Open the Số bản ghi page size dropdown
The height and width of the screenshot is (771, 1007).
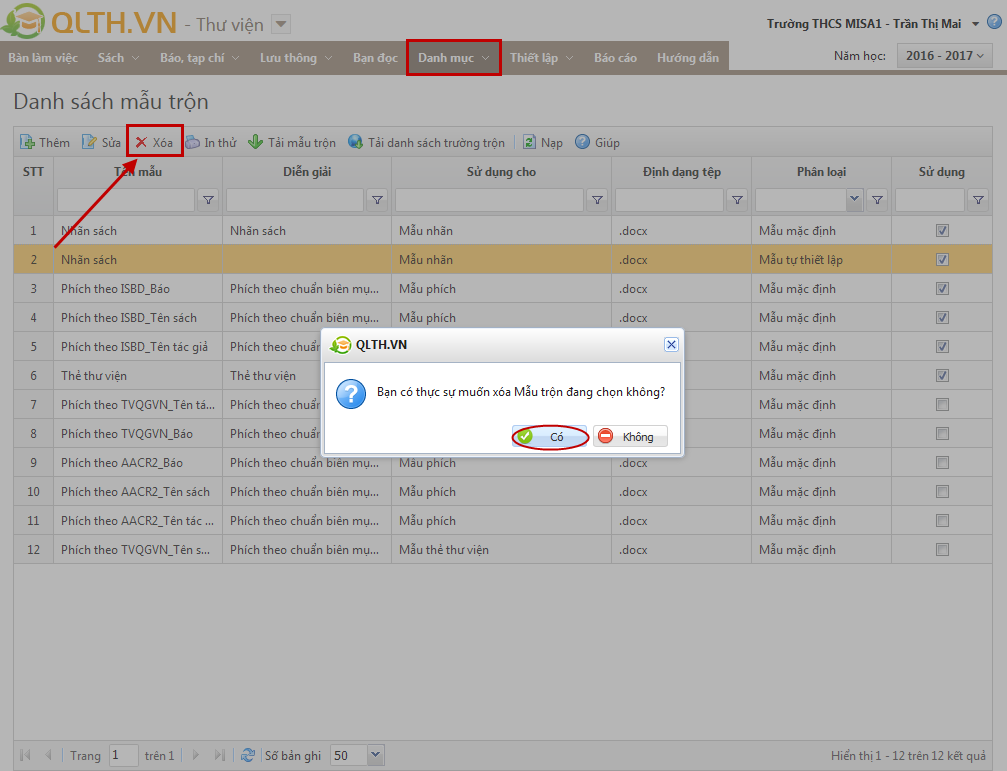pos(376,755)
